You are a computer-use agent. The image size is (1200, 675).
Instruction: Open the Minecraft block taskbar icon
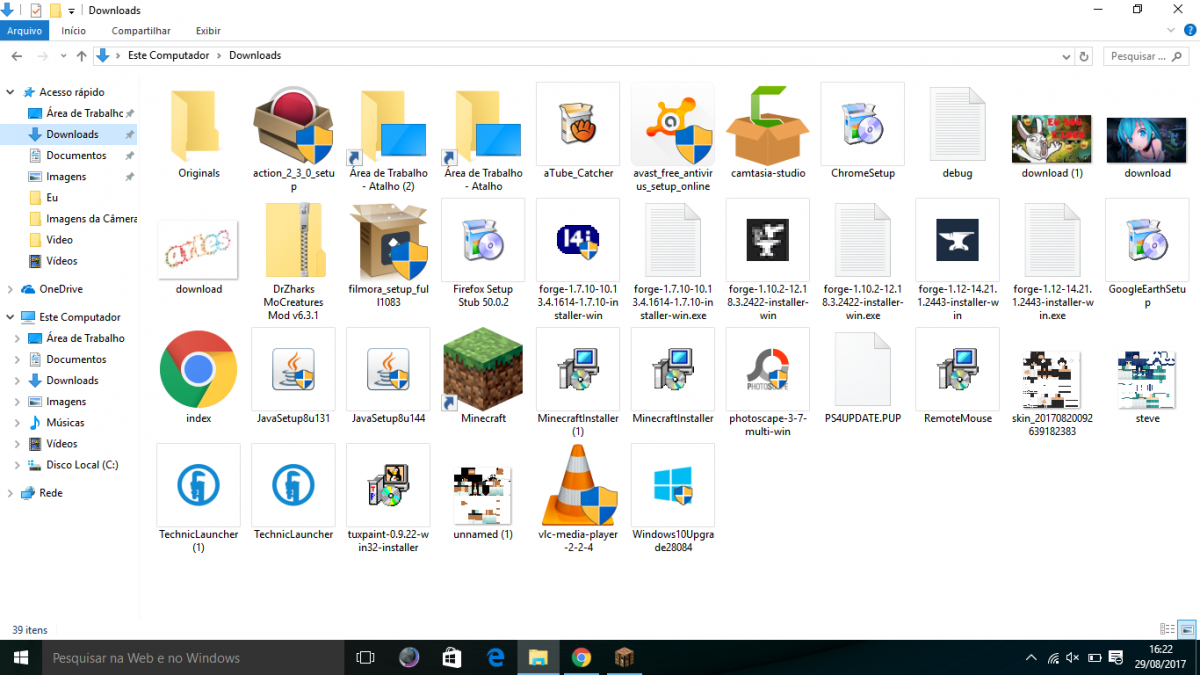click(x=624, y=657)
